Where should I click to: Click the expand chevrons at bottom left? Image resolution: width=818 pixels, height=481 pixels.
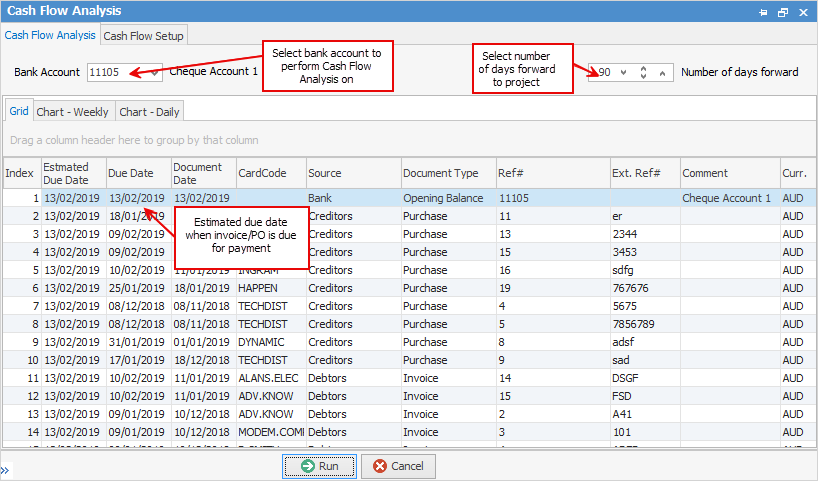click(5, 470)
